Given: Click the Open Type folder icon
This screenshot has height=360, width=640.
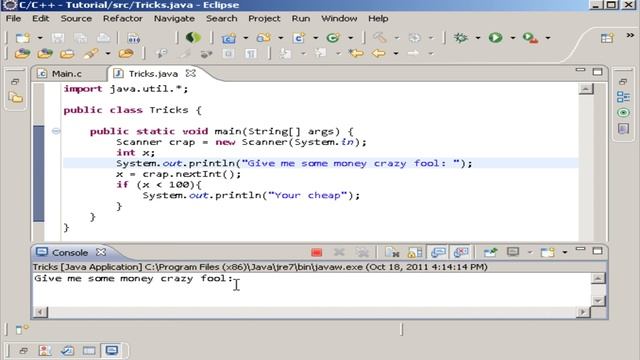Looking at the screenshot, I should click(x=22, y=53).
